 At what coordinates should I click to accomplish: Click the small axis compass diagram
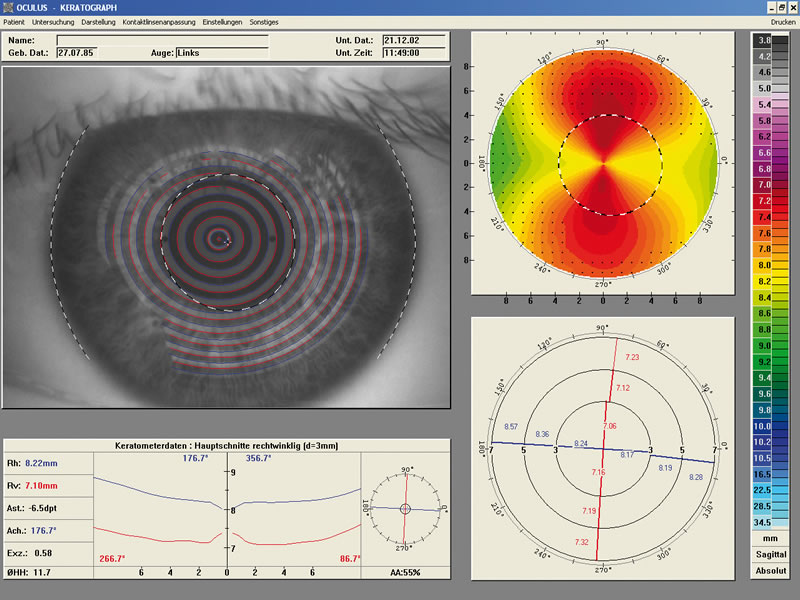[405, 509]
